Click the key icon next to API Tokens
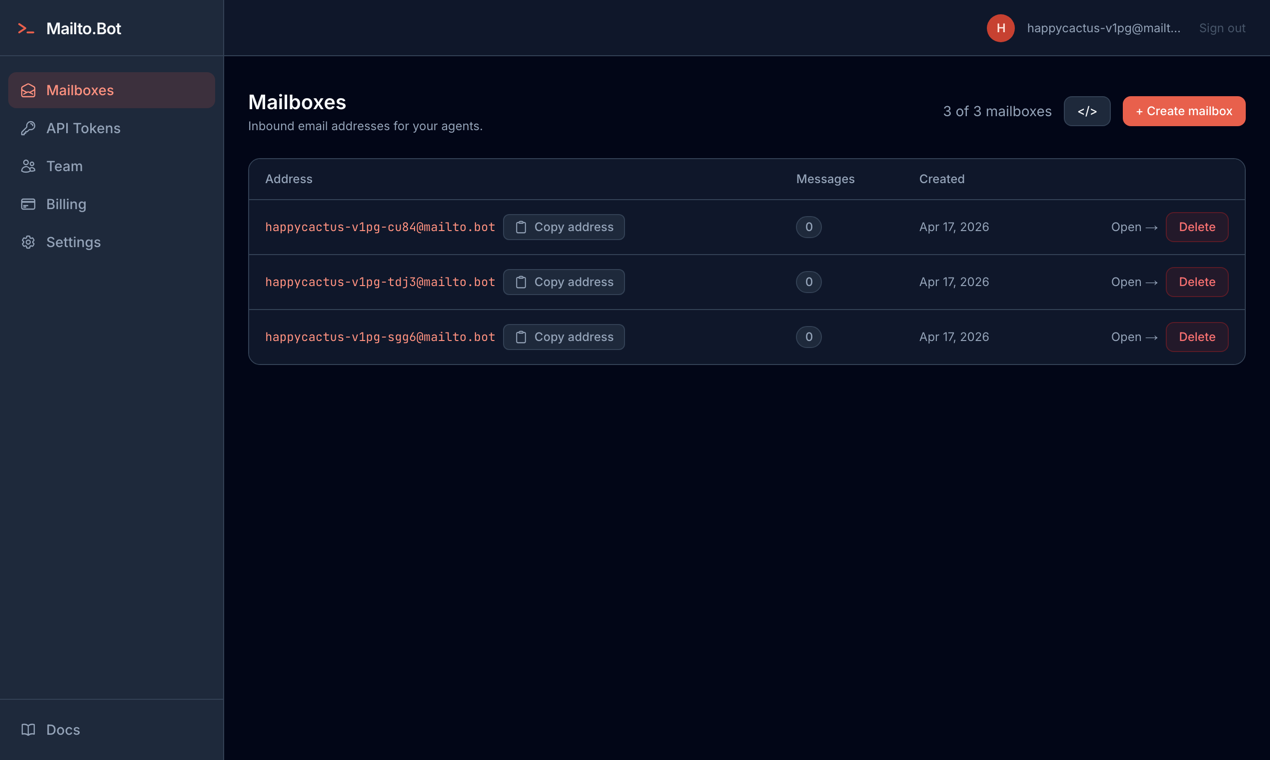The height and width of the screenshot is (760, 1270). click(x=28, y=128)
